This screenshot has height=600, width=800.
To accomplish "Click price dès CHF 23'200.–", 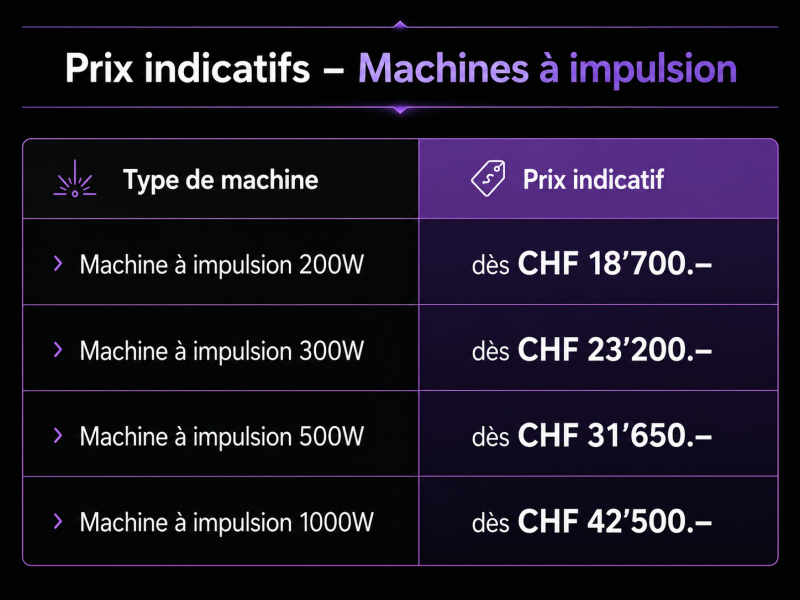I will click(592, 349).
